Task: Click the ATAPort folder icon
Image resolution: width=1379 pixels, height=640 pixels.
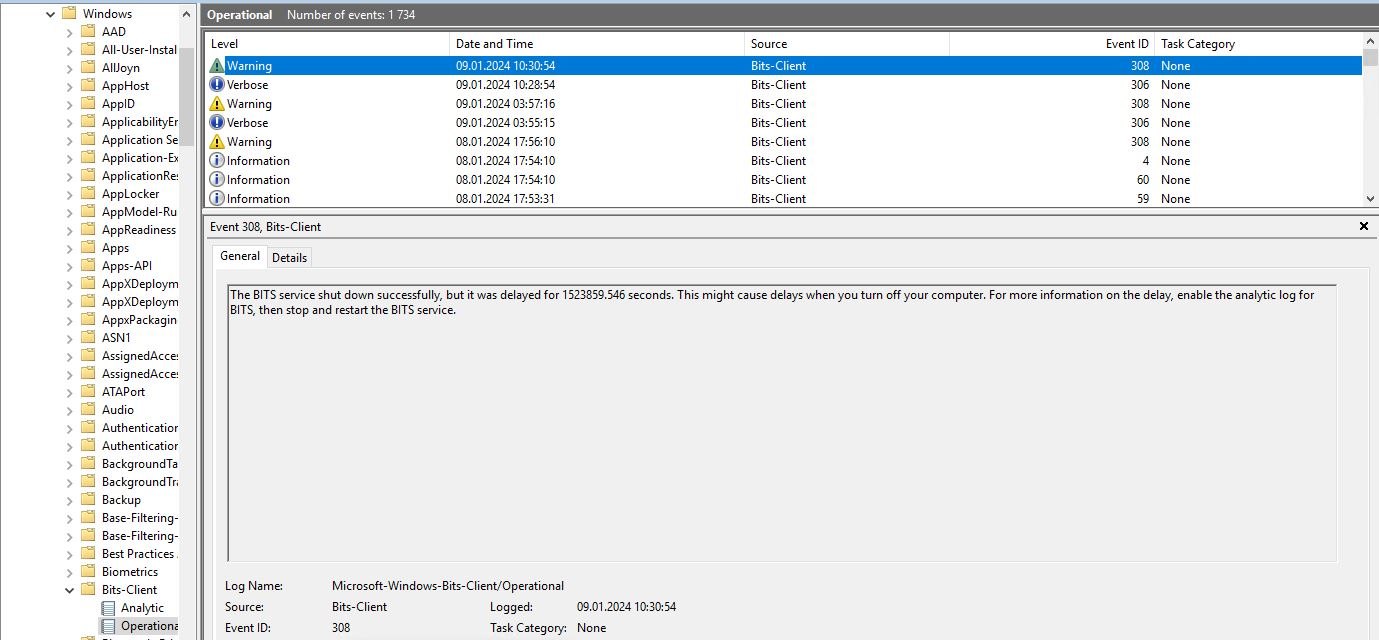Action: [x=88, y=392]
